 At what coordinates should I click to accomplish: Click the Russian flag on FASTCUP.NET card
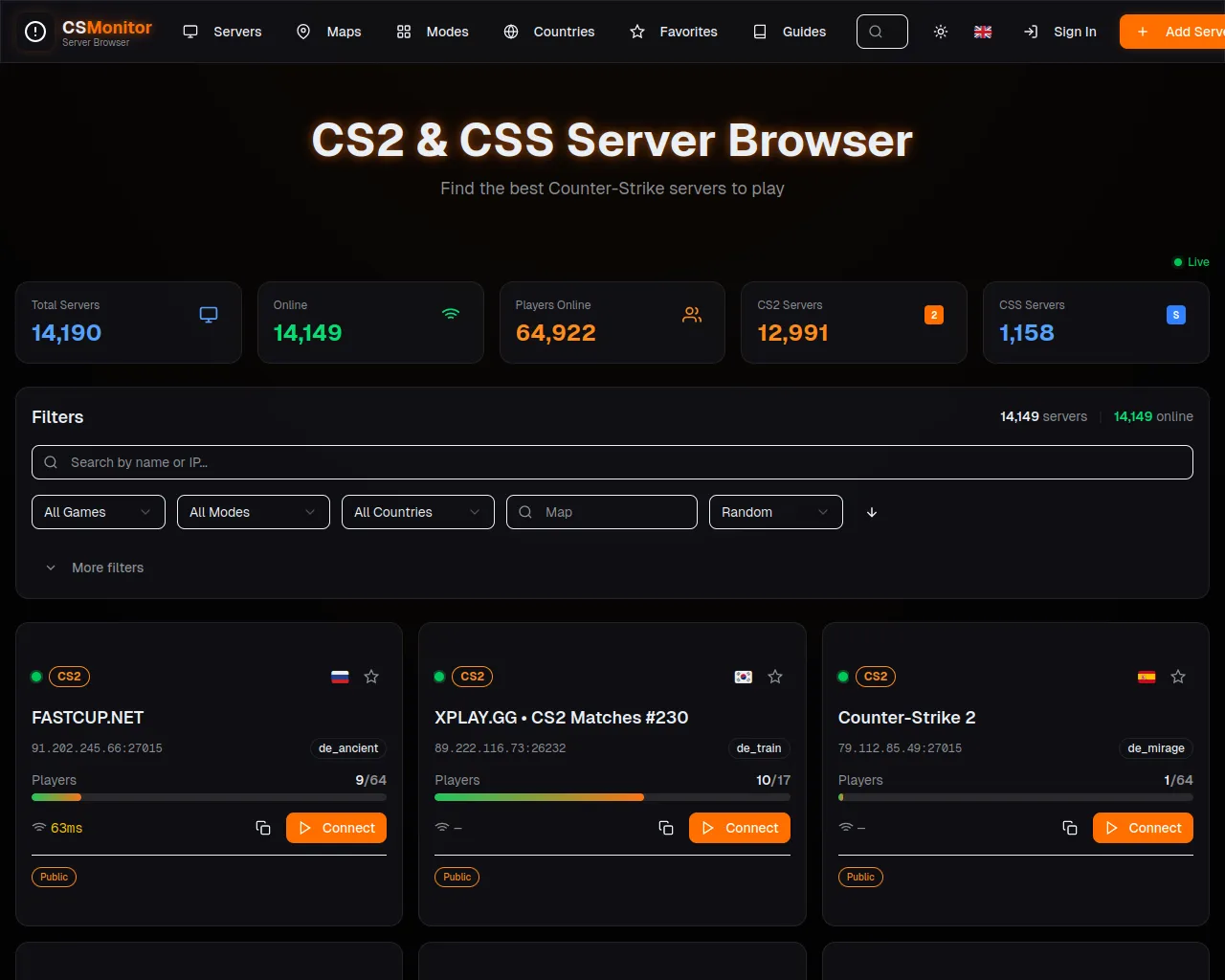pos(340,677)
